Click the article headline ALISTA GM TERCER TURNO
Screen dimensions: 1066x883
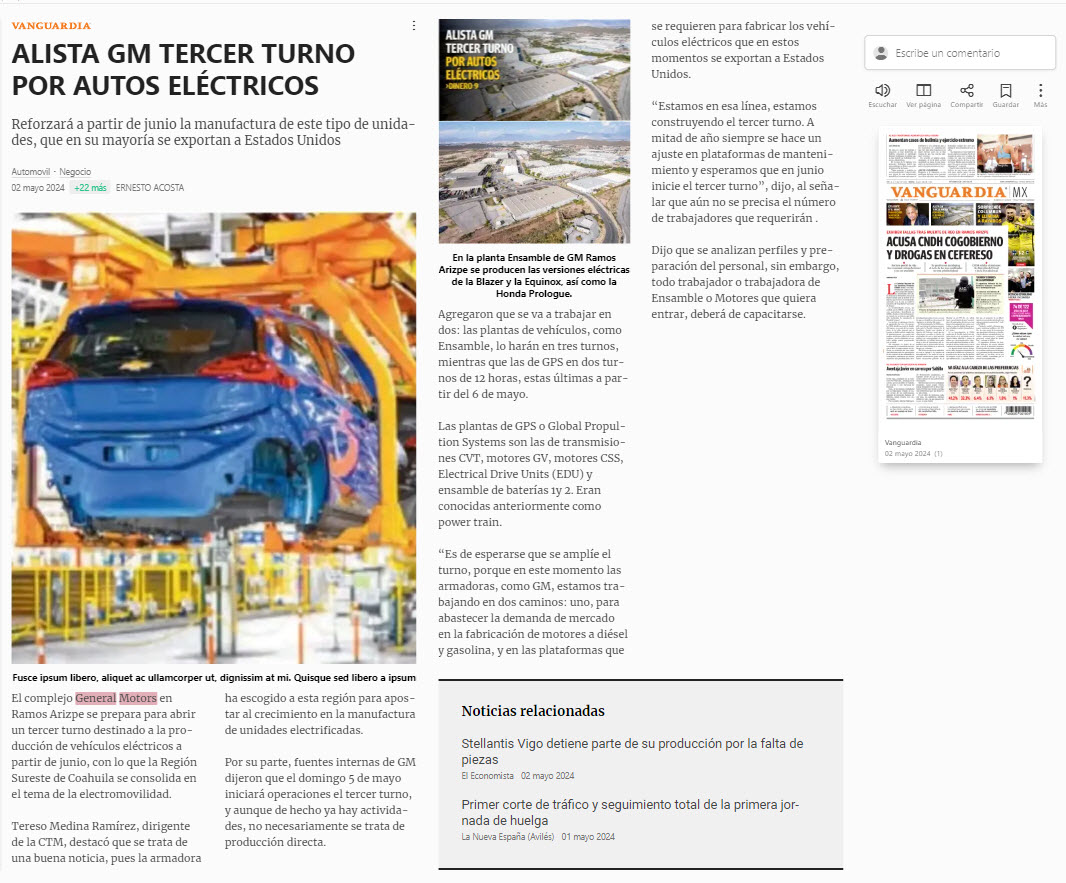point(184,69)
